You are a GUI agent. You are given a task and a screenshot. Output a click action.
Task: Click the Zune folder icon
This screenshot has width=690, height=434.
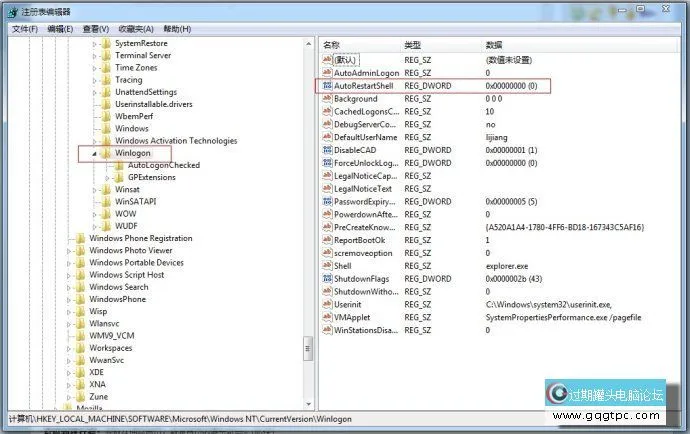[x=81, y=397]
